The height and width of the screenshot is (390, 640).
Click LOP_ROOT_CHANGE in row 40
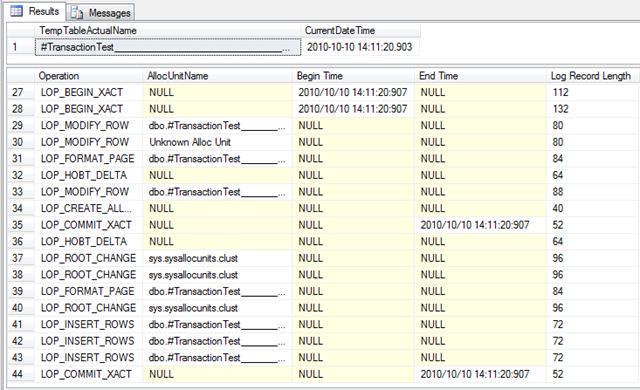89,308
